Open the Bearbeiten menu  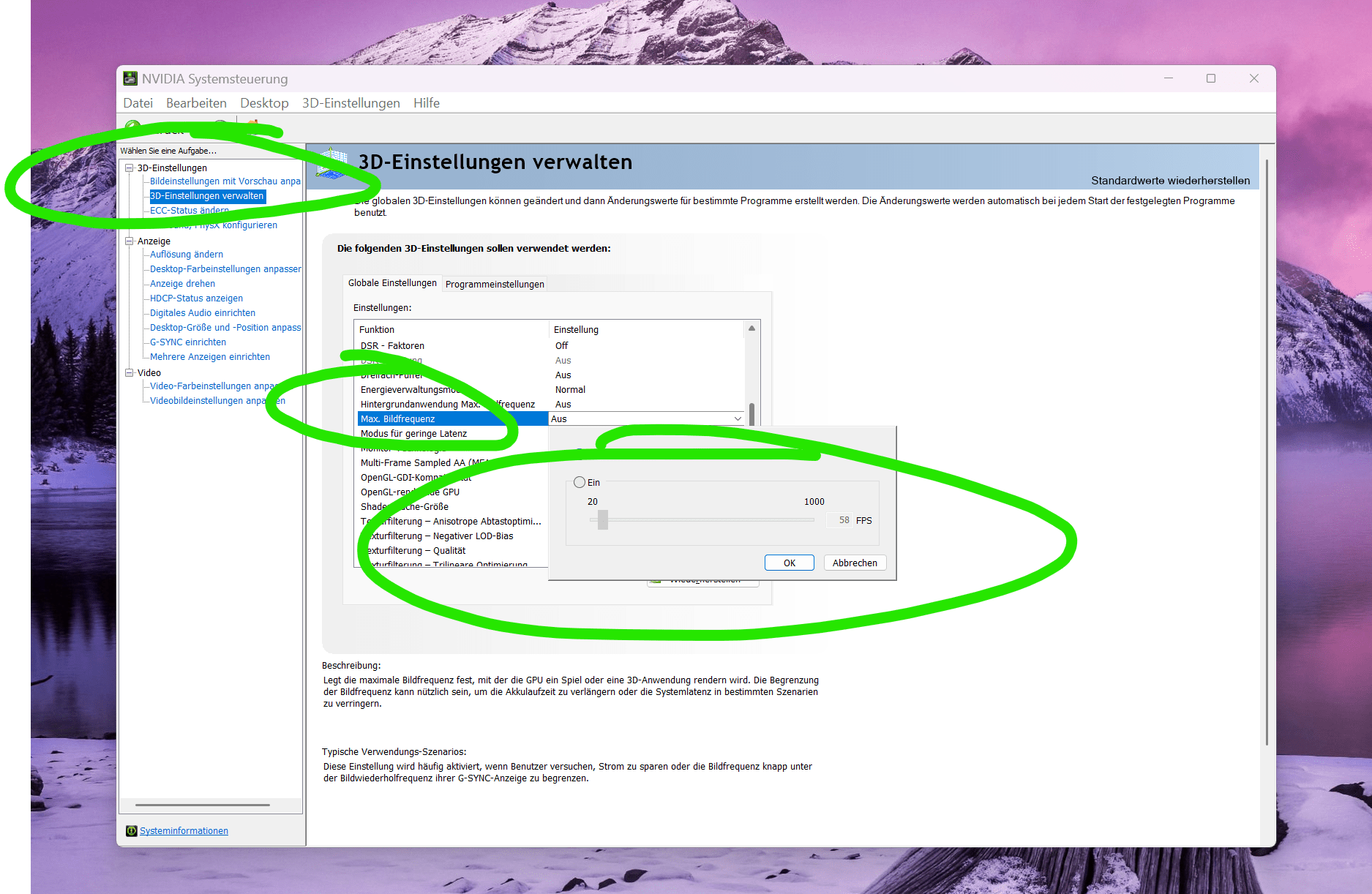196,103
